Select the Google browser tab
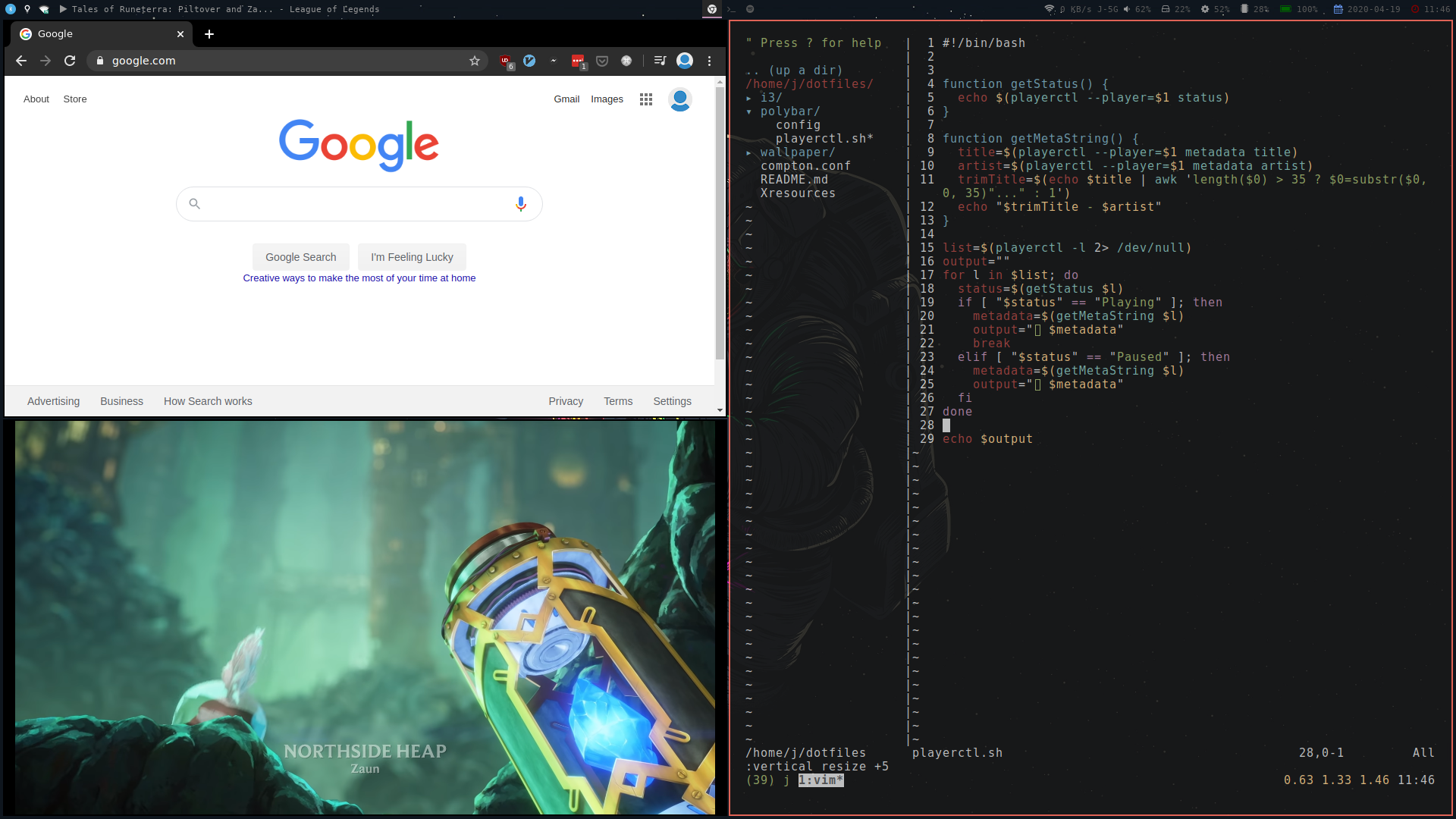This screenshot has height=819, width=1456. [x=99, y=34]
